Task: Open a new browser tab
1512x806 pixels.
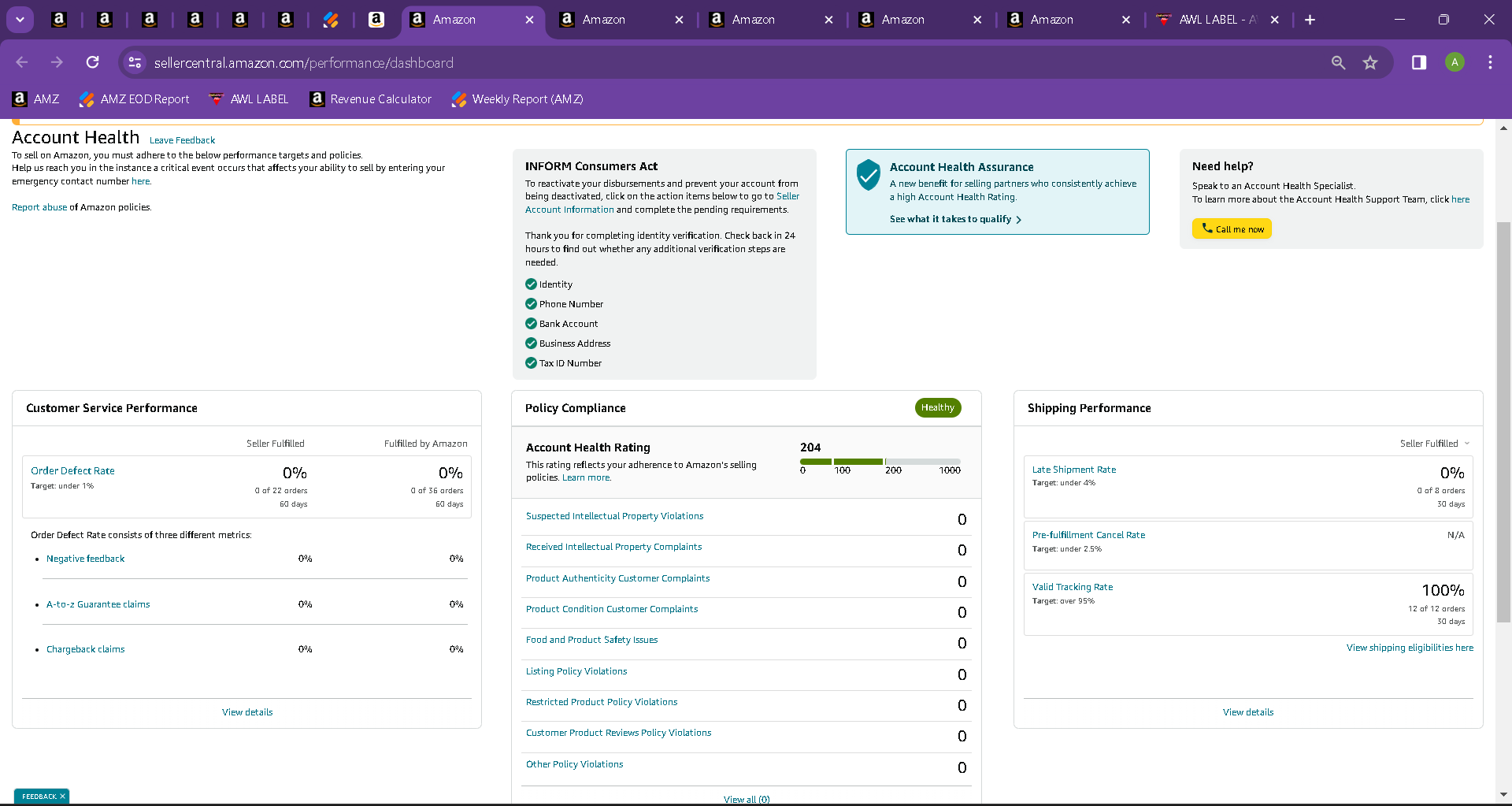Action: [1310, 20]
